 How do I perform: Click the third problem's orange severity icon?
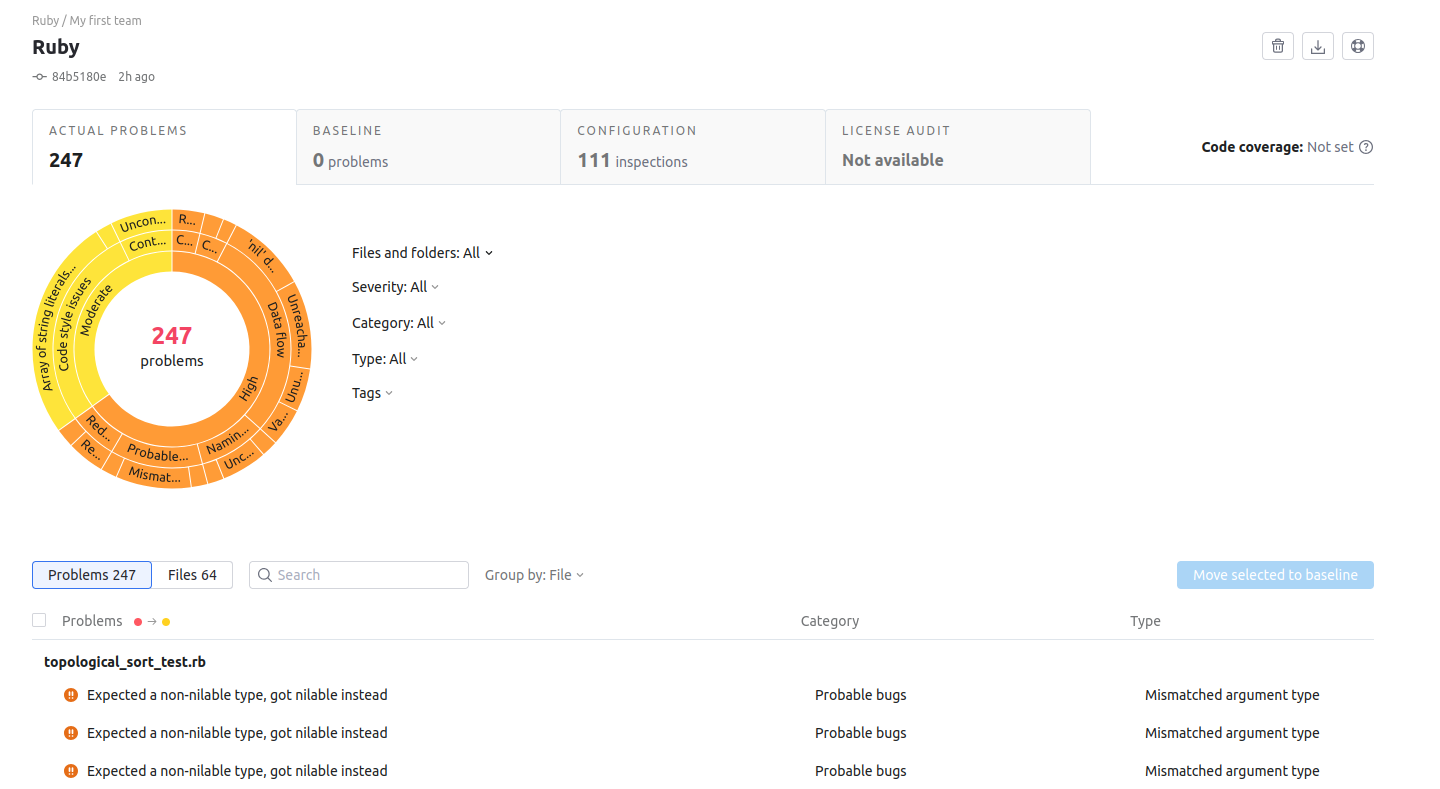pos(71,771)
